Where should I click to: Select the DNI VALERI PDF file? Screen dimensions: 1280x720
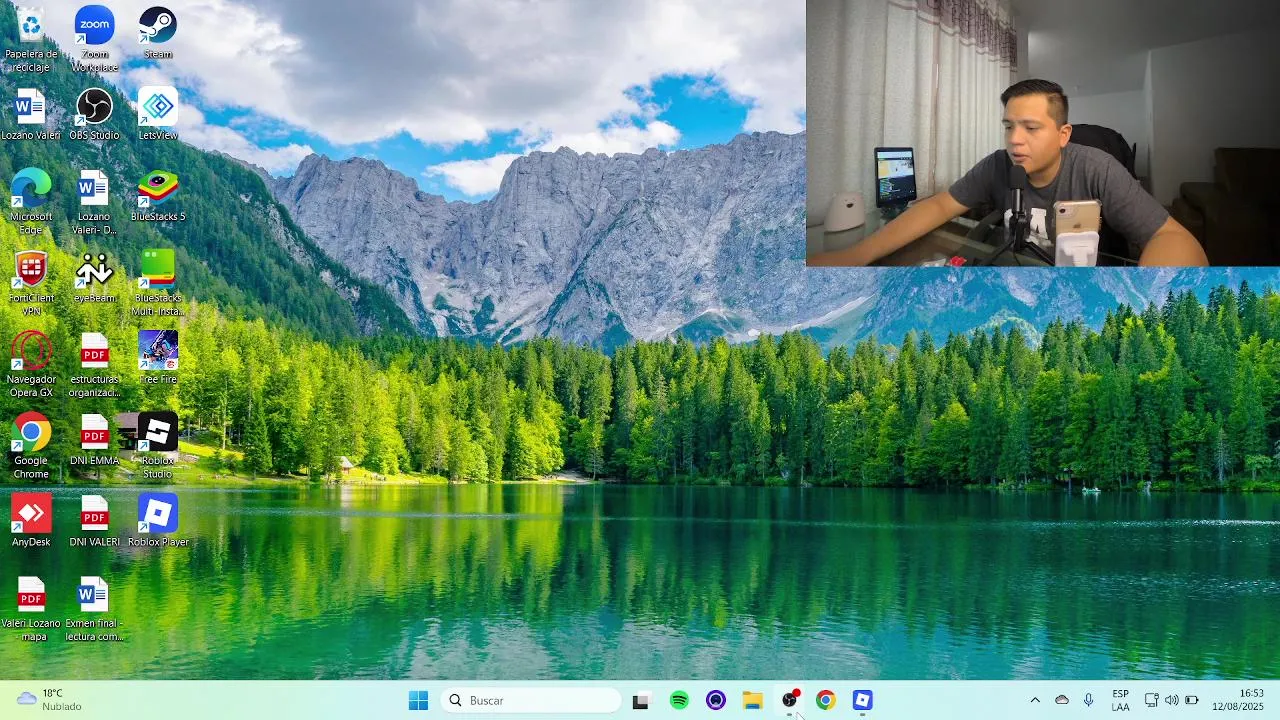coord(94,521)
